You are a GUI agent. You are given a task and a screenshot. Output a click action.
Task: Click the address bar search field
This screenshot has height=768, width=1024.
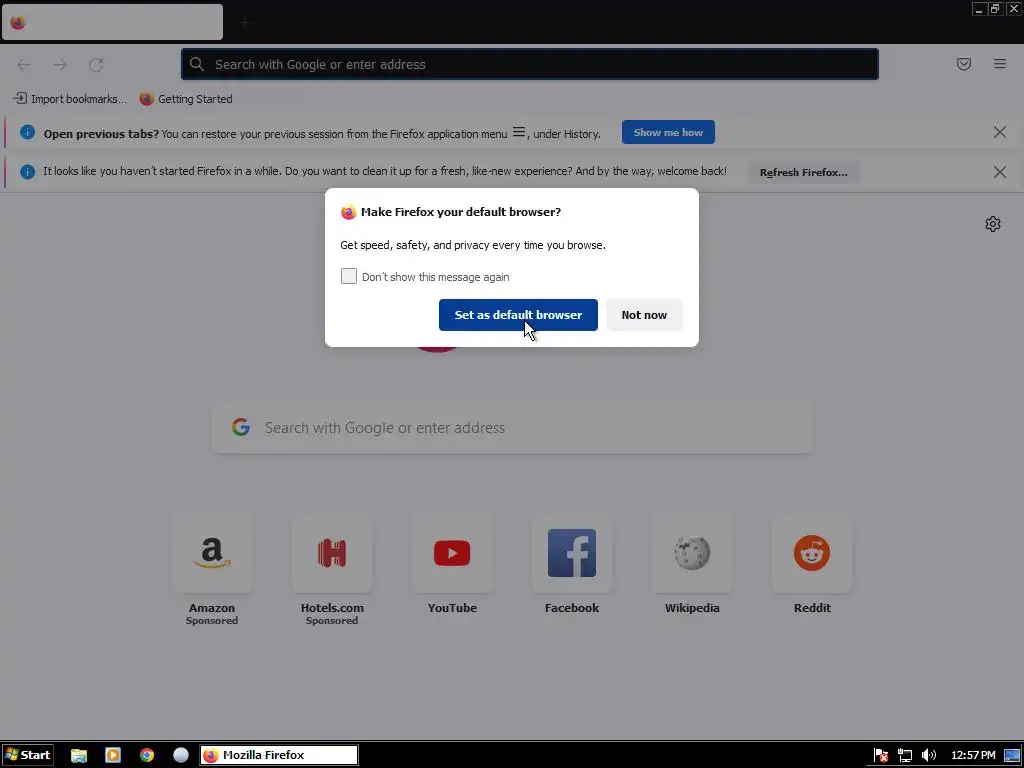pos(530,64)
